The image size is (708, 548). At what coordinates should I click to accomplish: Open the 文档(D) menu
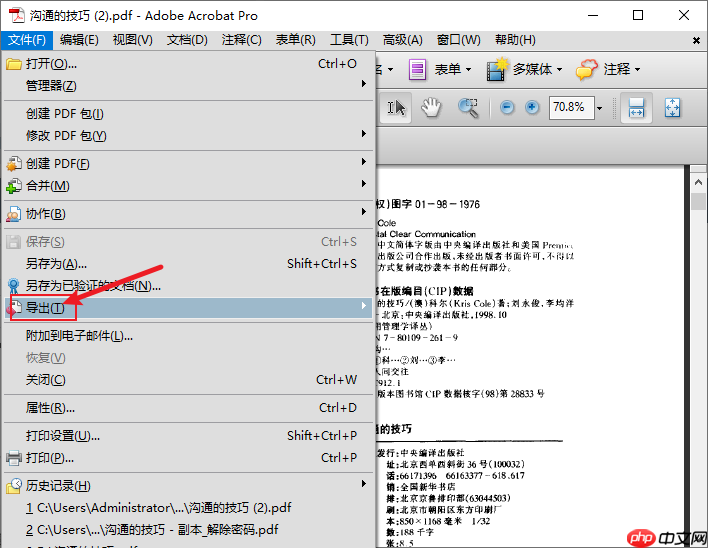[x=187, y=40]
